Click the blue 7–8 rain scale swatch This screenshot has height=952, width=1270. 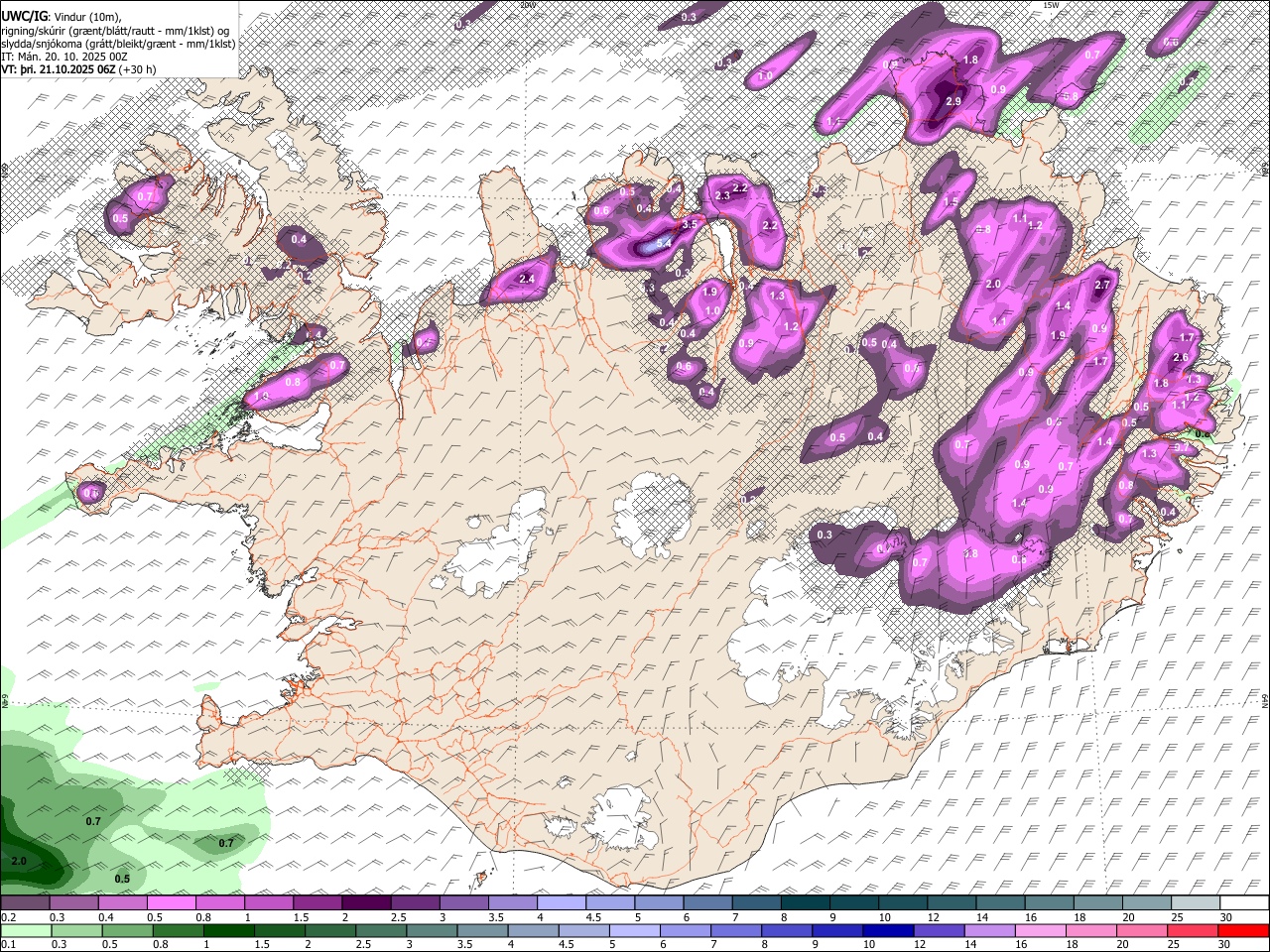(734, 930)
